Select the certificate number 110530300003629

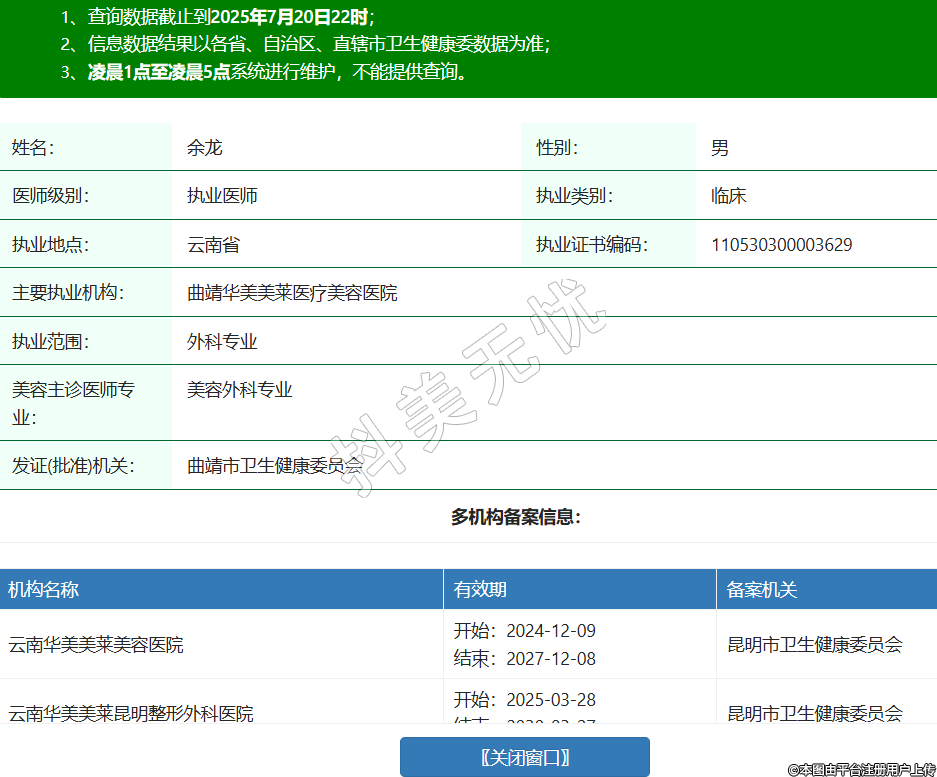781,245
